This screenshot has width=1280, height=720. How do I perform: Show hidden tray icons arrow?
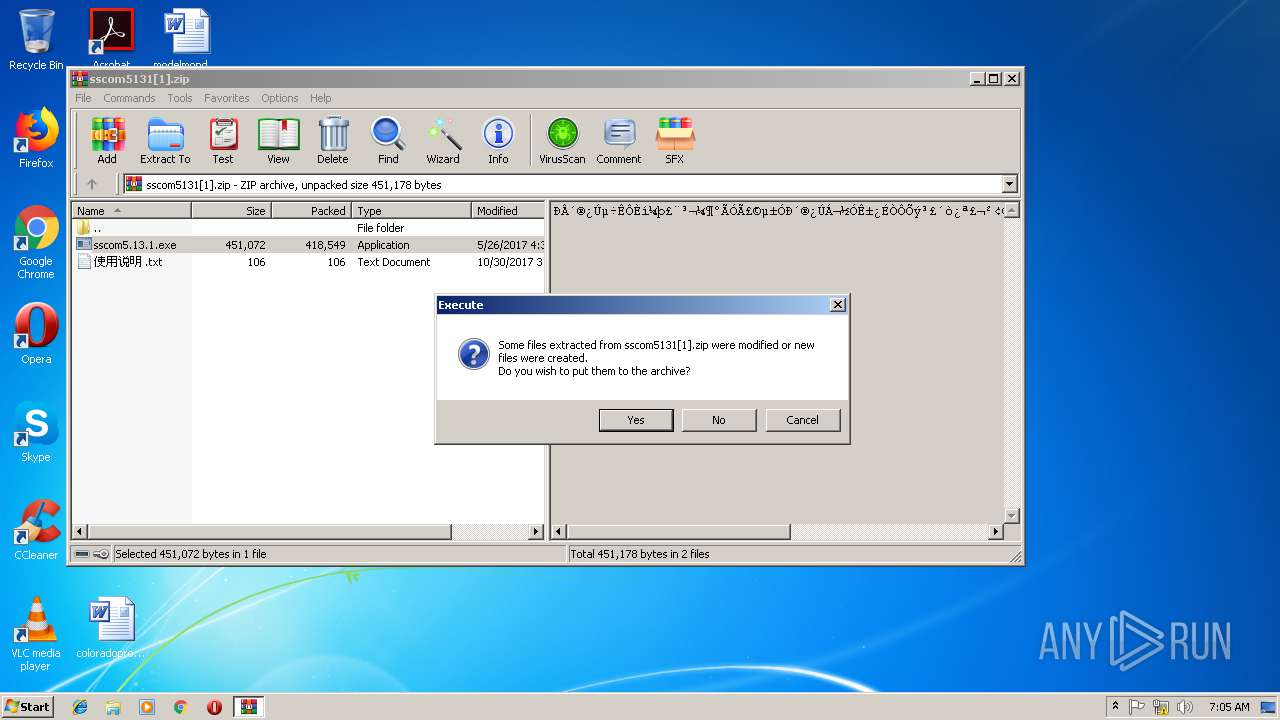click(1116, 707)
